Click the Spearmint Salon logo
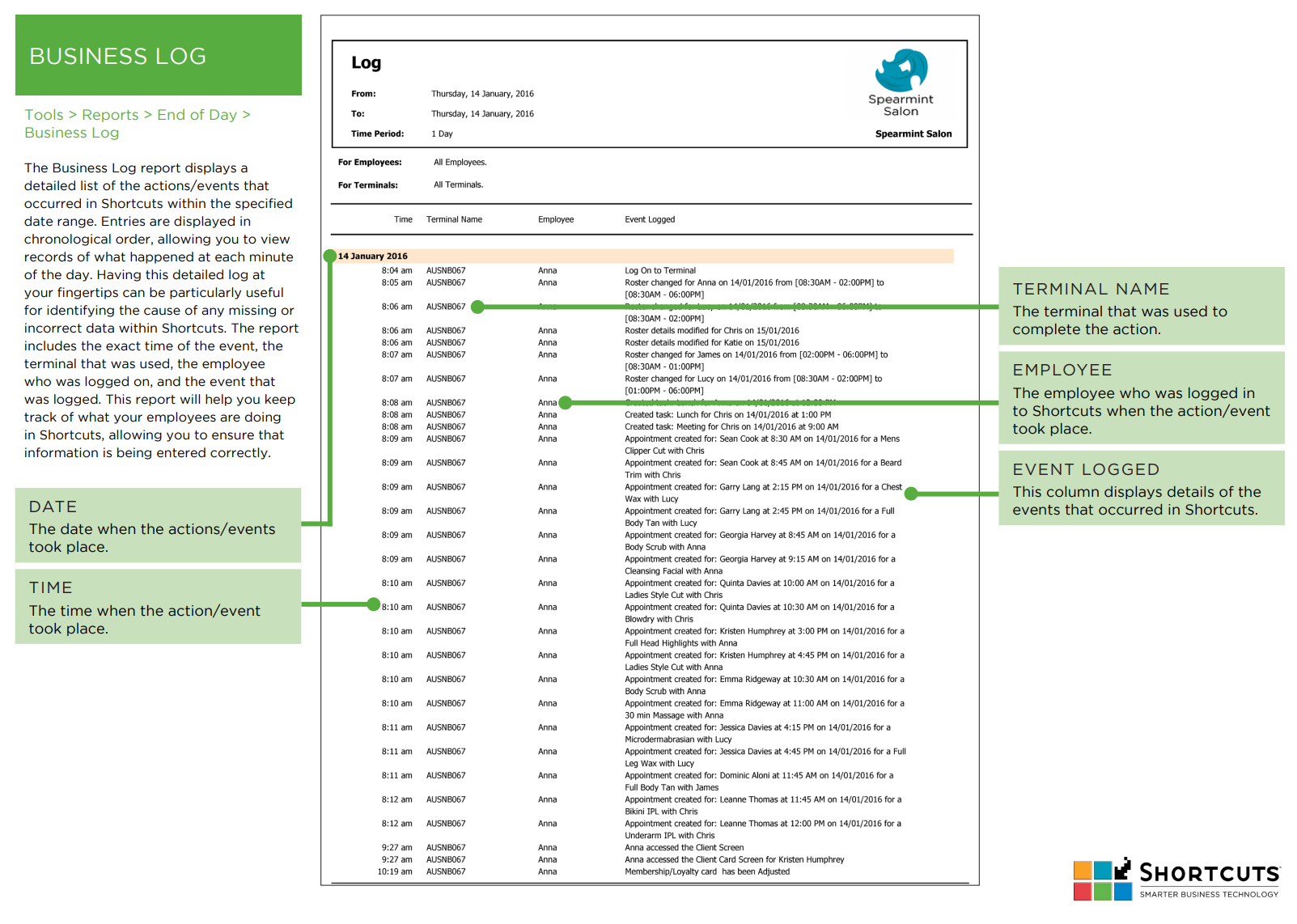 tap(901, 83)
